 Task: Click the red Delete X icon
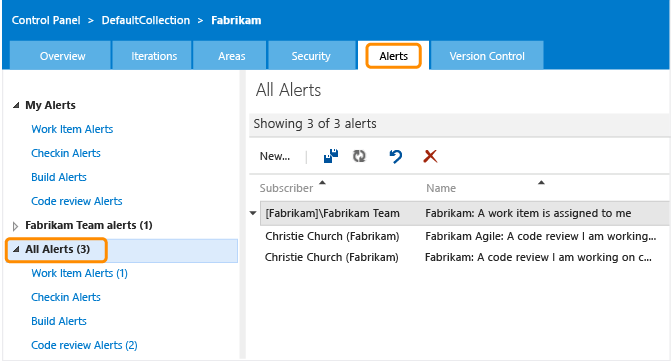tap(430, 156)
